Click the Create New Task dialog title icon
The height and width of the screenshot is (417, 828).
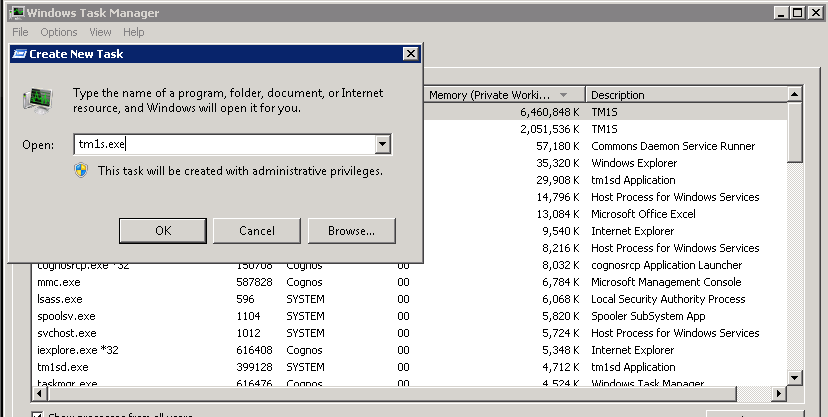point(20,54)
